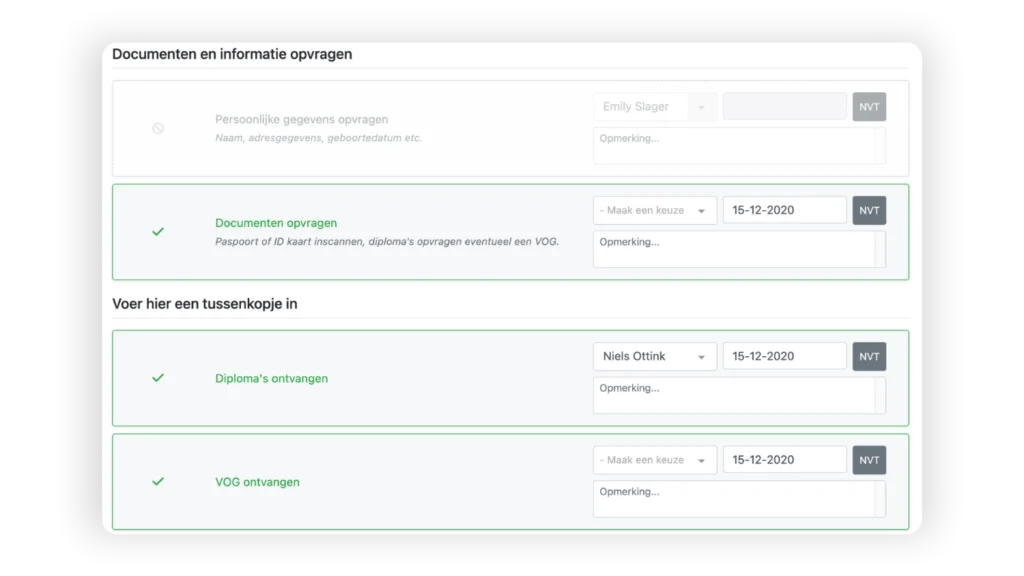
Task: Click the date field for VOG ontvangen
Action: click(x=784, y=460)
